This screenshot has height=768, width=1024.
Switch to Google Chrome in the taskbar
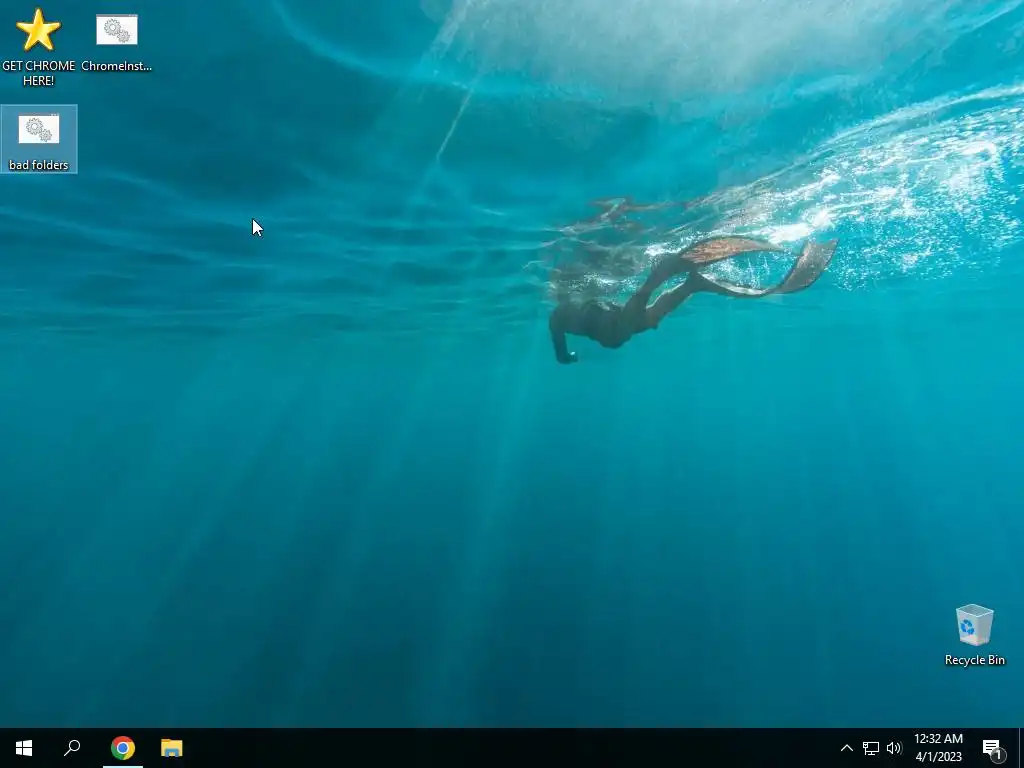(x=123, y=748)
